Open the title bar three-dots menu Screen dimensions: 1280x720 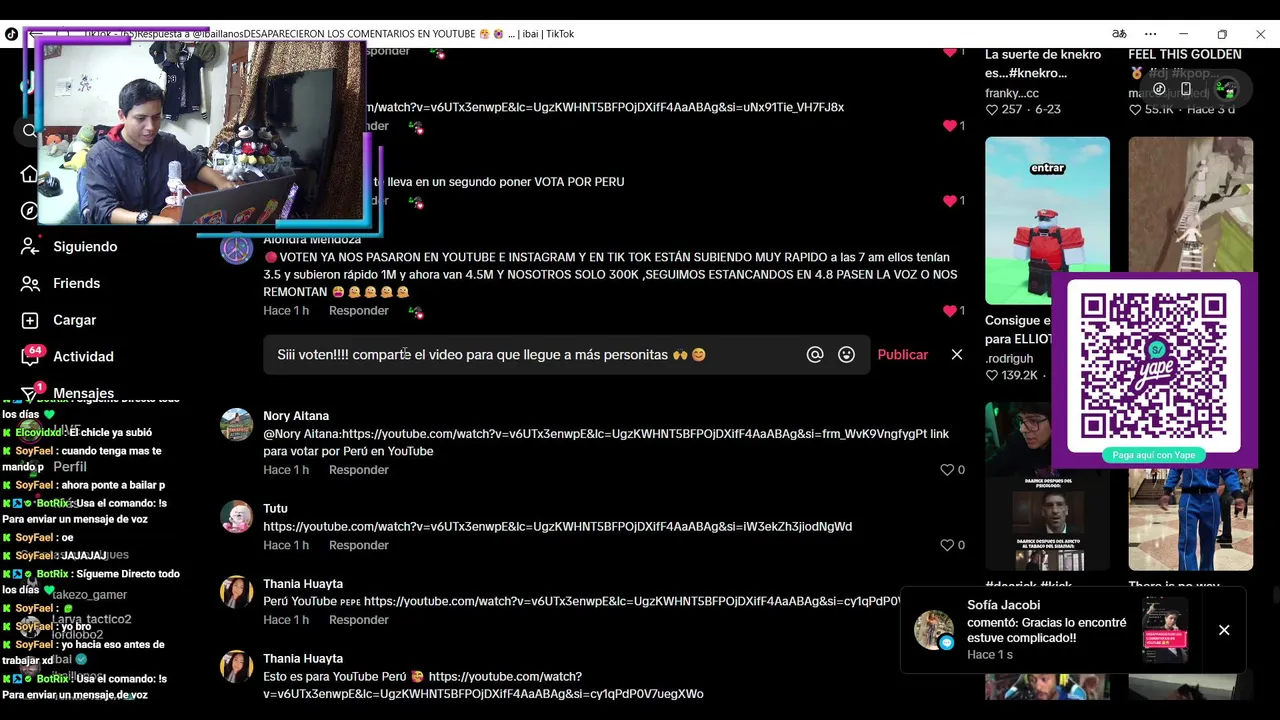click(1151, 34)
